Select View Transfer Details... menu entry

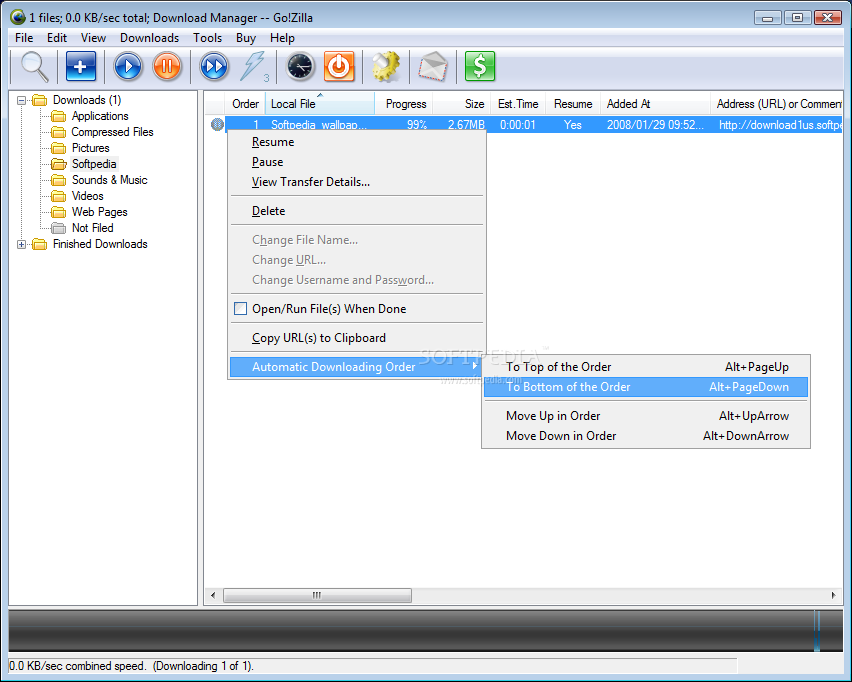356,182
